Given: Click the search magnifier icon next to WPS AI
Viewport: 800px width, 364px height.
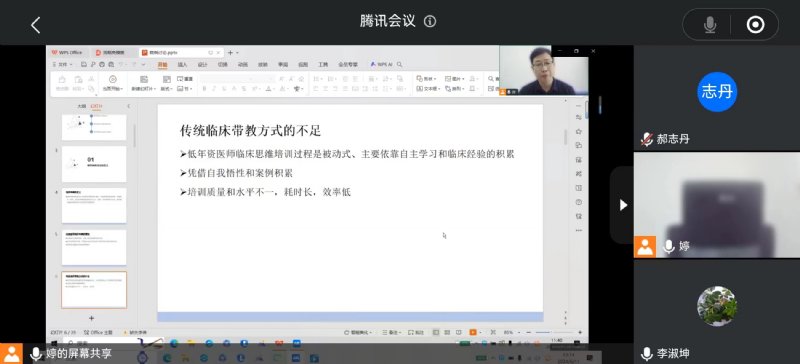Looking at the screenshot, I should pos(399,65).
